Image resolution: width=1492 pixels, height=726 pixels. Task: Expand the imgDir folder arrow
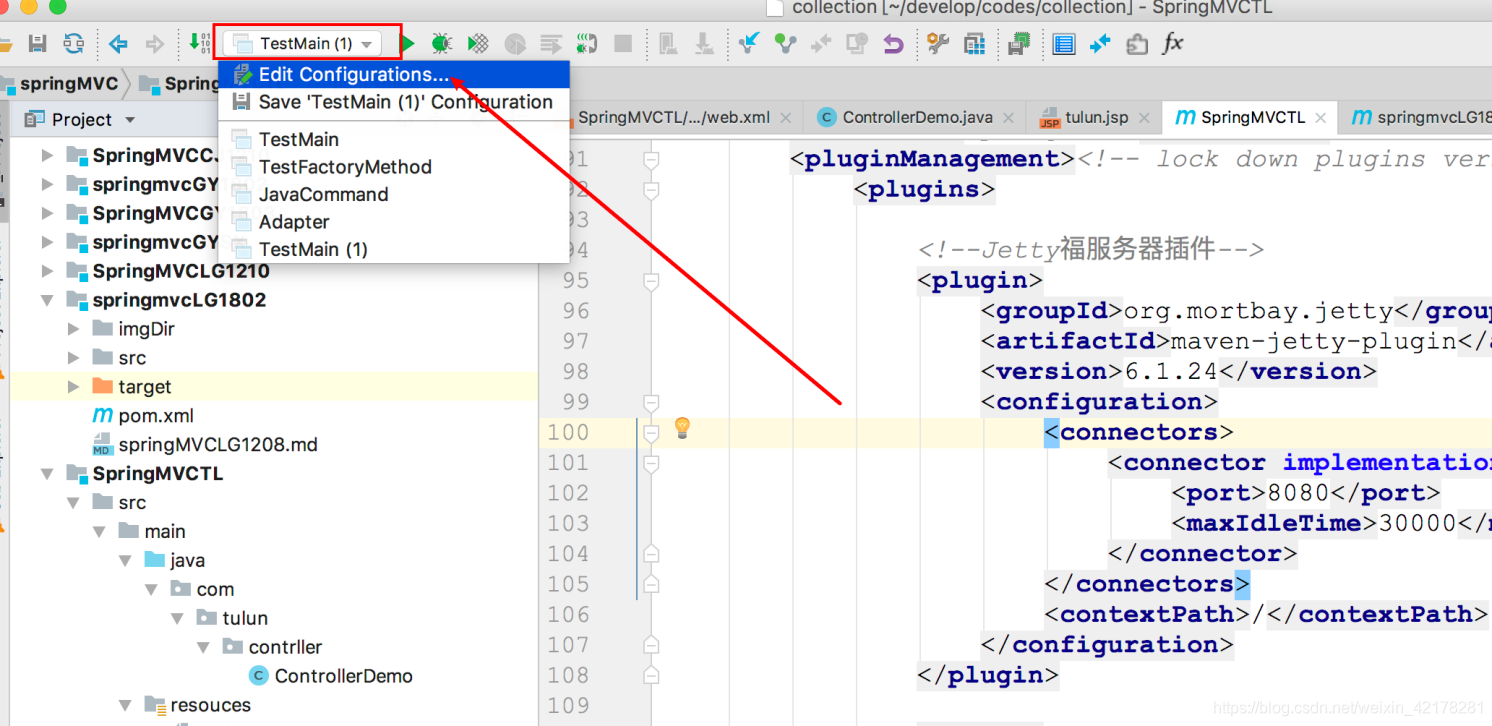pos(73,329)
